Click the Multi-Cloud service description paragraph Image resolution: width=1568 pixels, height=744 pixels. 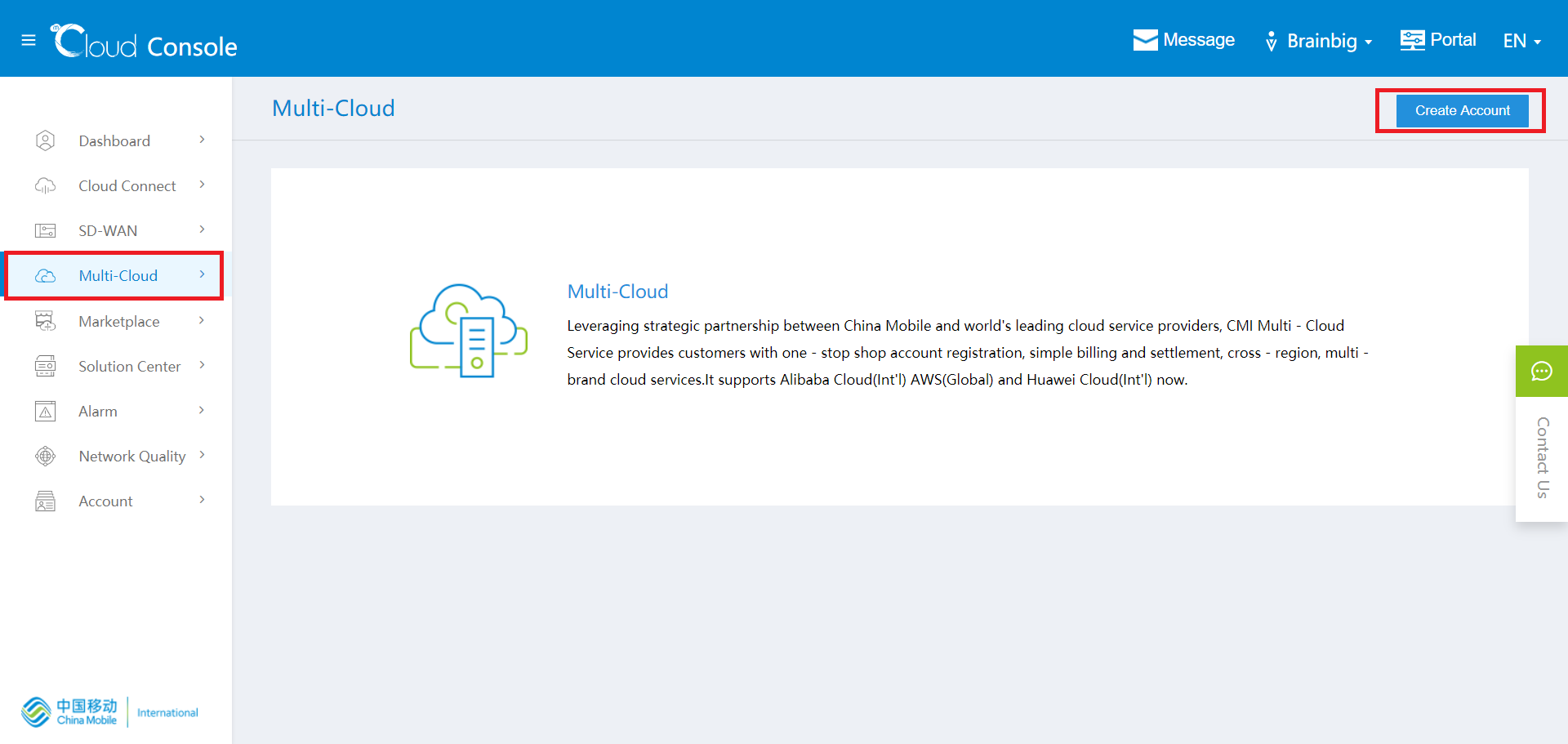click(968, 353)
